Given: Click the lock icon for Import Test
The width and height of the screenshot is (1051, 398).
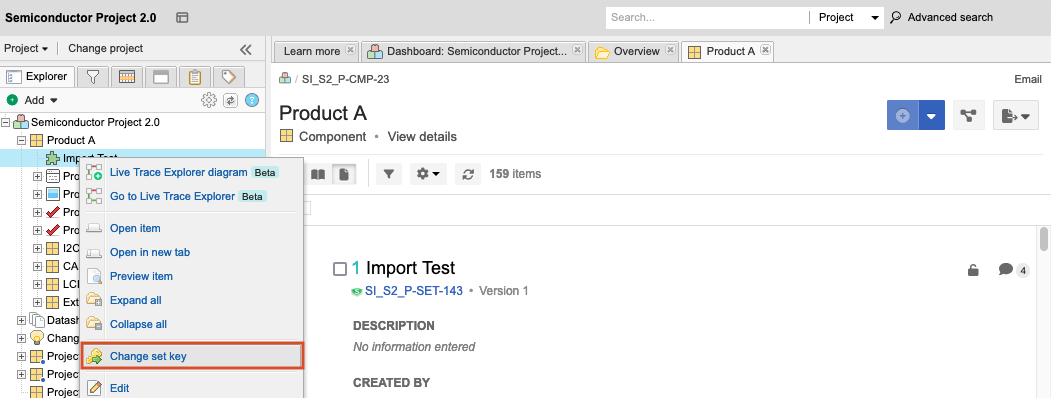Looking at the screenshot, I should pyautogui.click(x=973, y=270).
